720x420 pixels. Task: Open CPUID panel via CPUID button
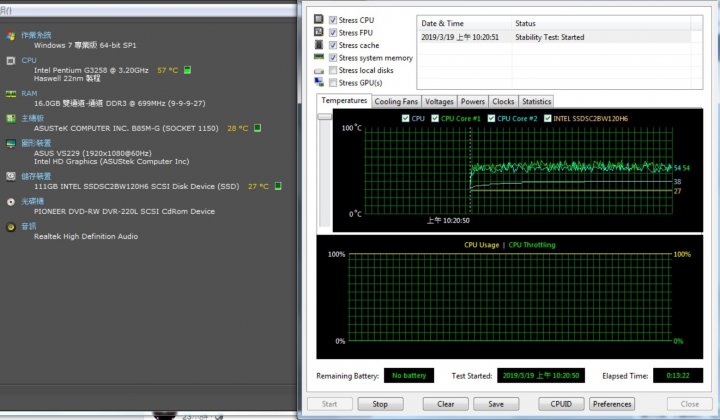(561, 404)
